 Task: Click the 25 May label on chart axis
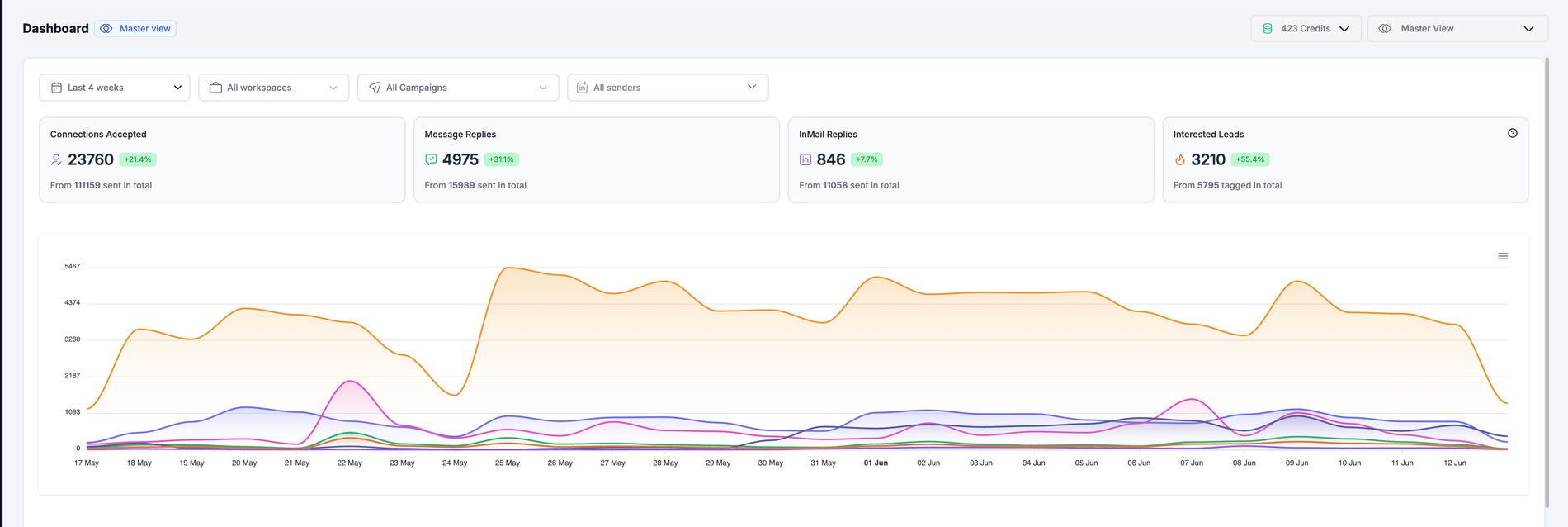coord(508,463)
